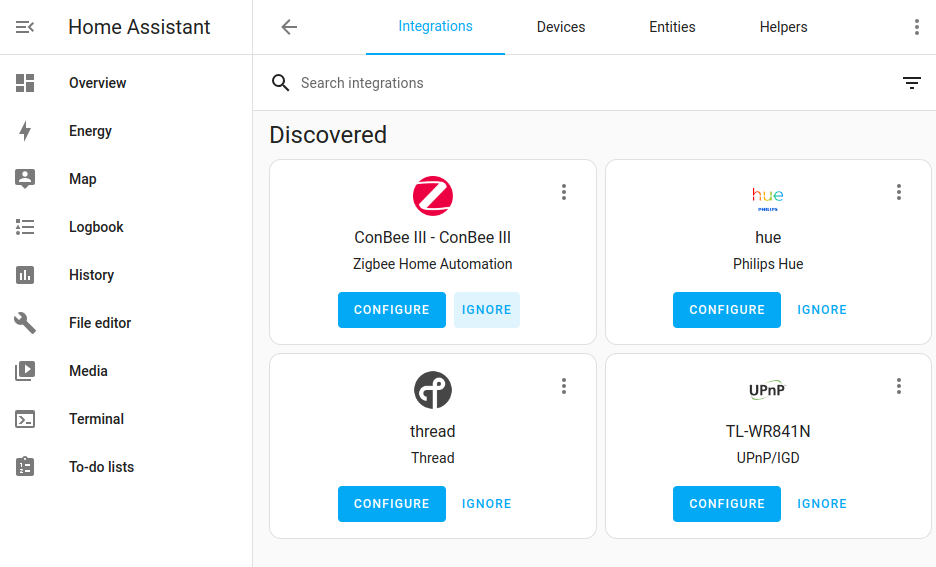Ignore the Philips Hue discovery
936x567 pixels.
(x=822, y=310)
